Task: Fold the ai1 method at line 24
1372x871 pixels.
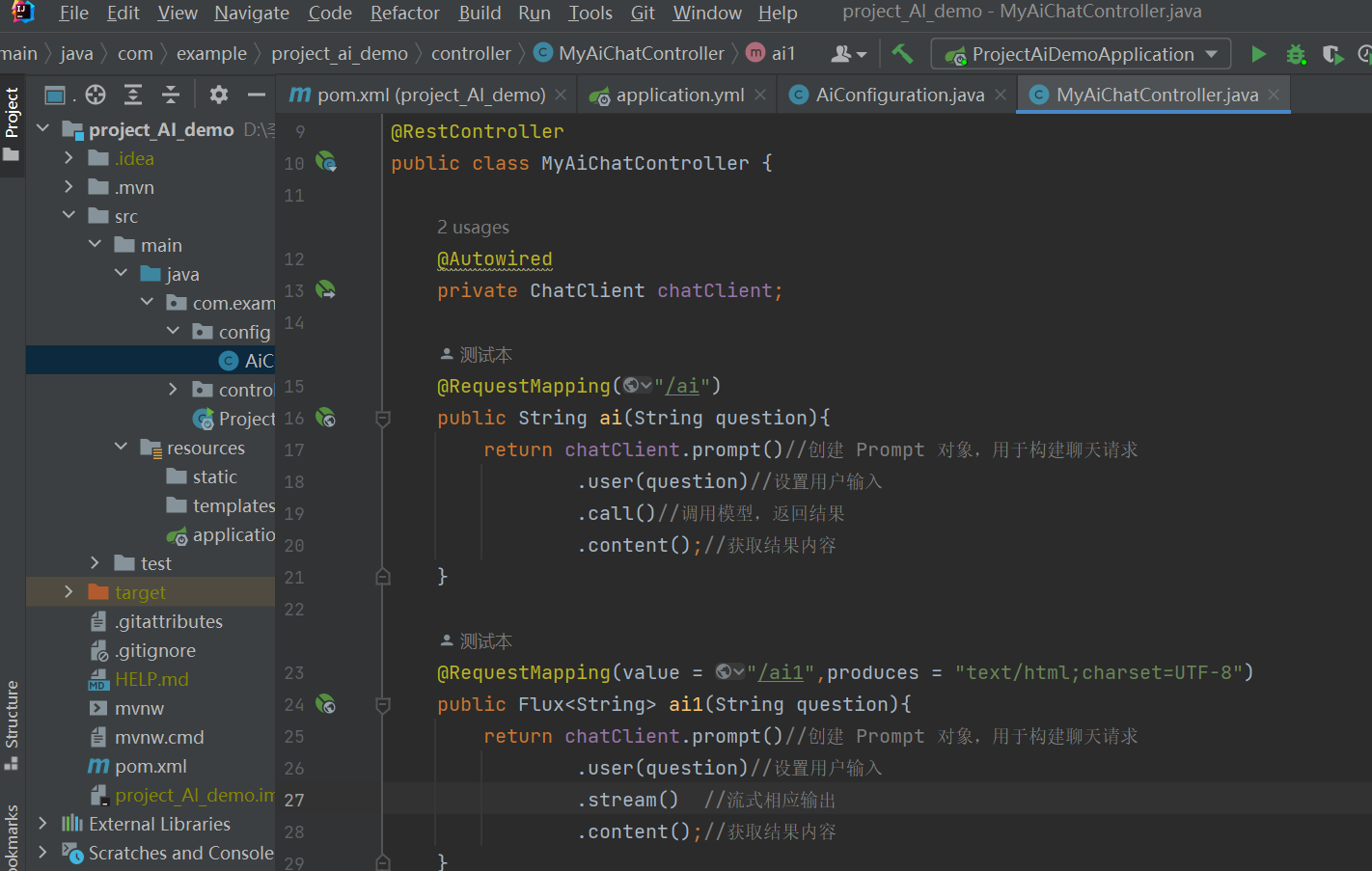Action: [x=383, y=705]
